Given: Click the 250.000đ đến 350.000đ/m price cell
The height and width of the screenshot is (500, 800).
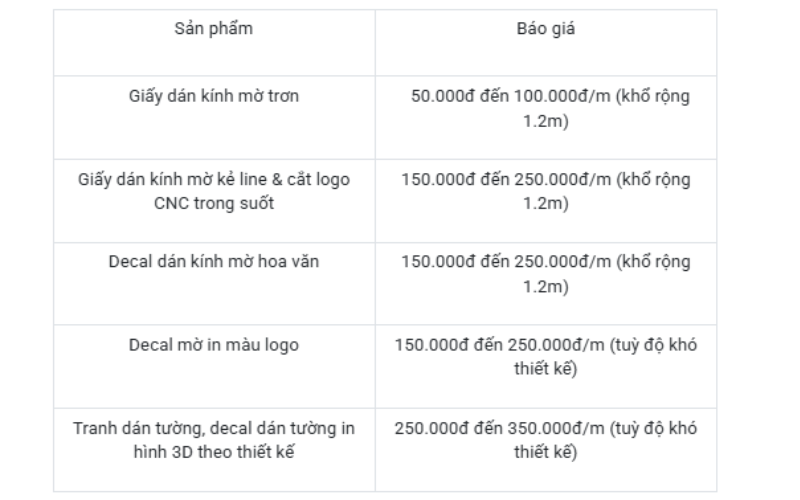Looking at the screenshot, I should pos(545,440).
